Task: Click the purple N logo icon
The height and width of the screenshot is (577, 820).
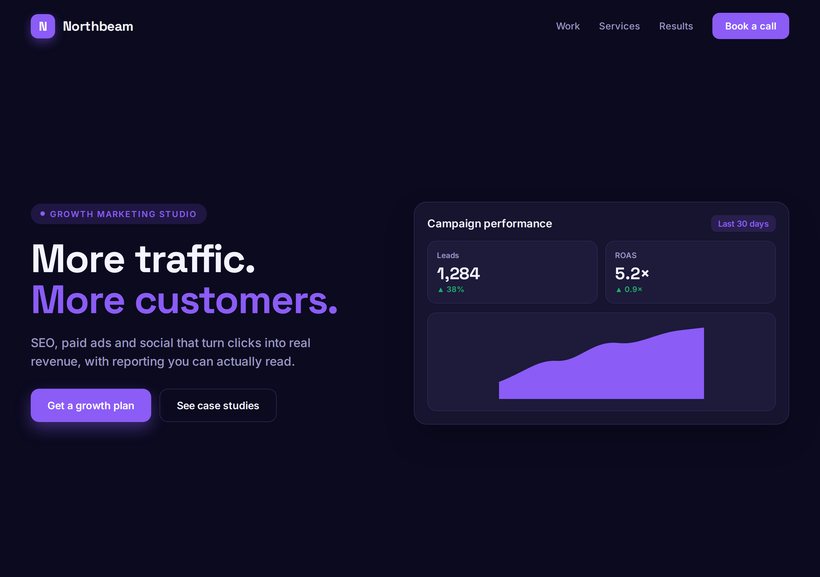Action: tap(43, 26)
